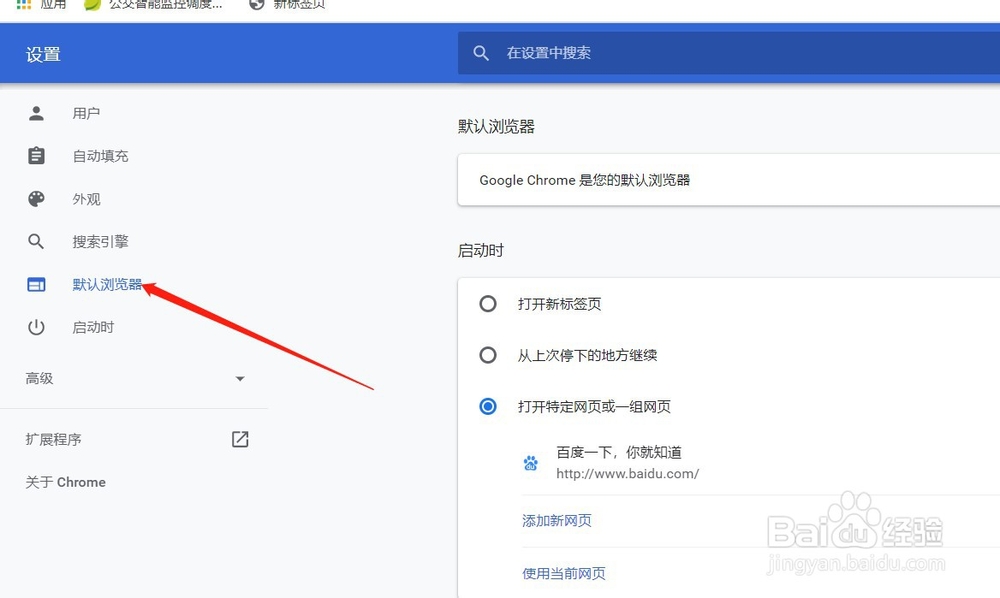Click the 应用 bookmarks bar label
This screenshot has width=1000, height=598.
pyautogui.click(x=54, y=4)
